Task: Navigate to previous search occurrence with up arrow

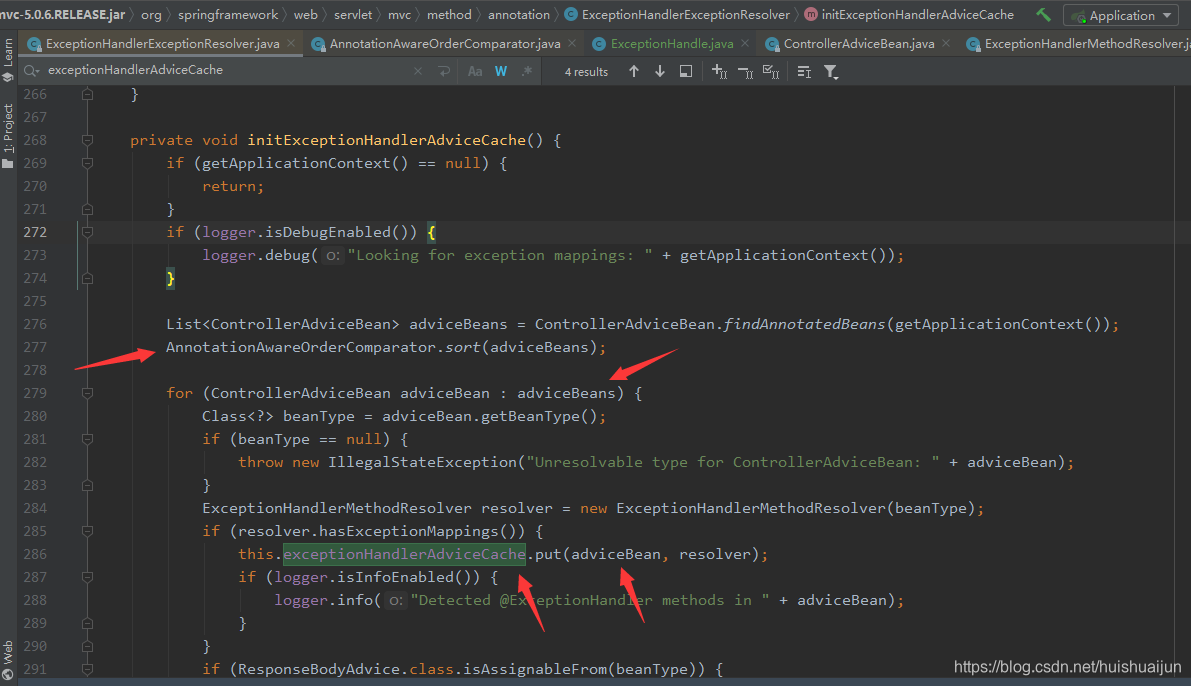Action: 634,70
